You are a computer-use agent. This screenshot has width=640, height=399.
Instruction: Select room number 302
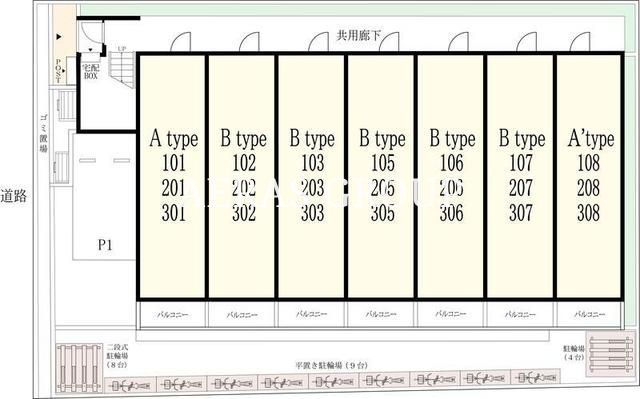244,213
